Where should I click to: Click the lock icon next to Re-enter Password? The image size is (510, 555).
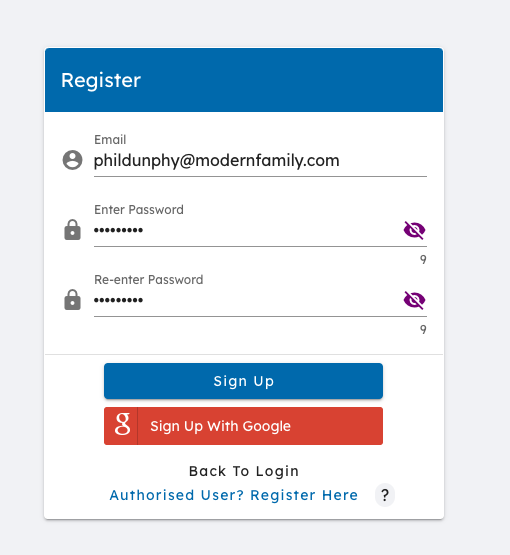point(73,300)
